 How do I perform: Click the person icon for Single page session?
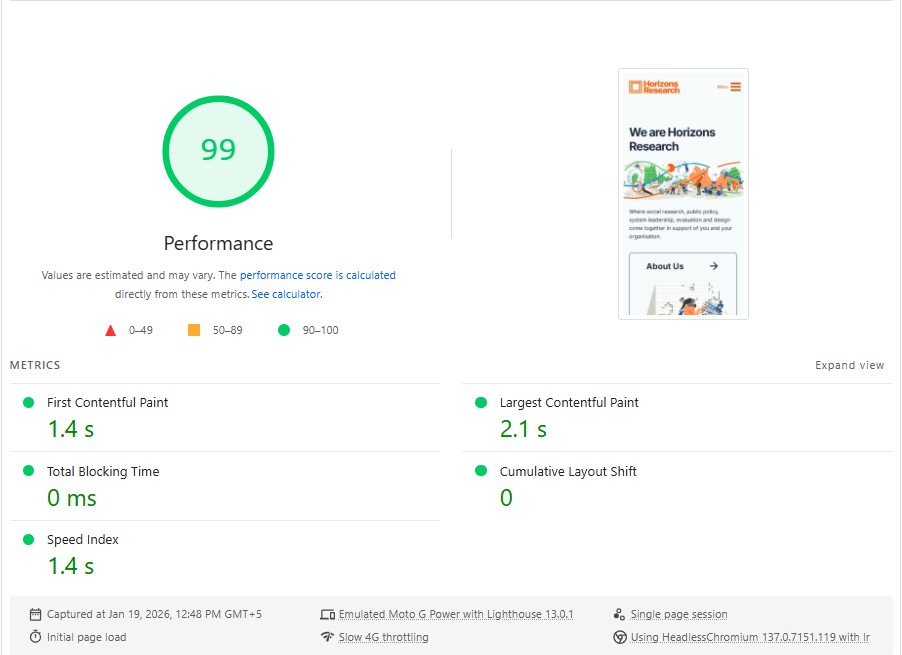[620, 614]
